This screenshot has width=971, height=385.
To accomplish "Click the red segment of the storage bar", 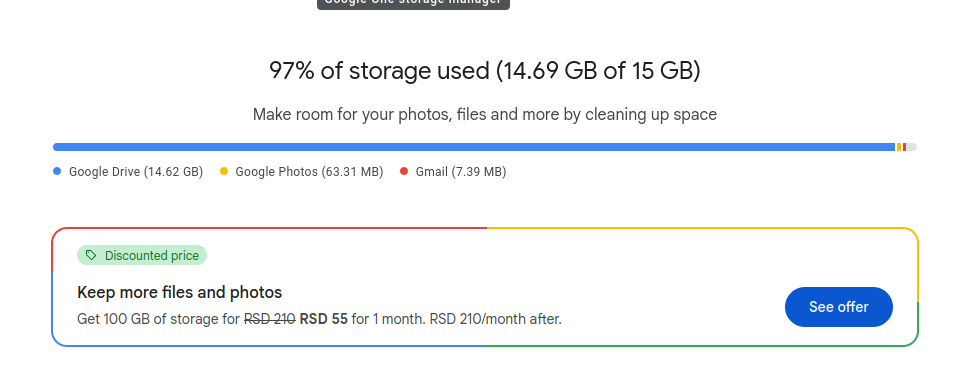I will 904,147.
